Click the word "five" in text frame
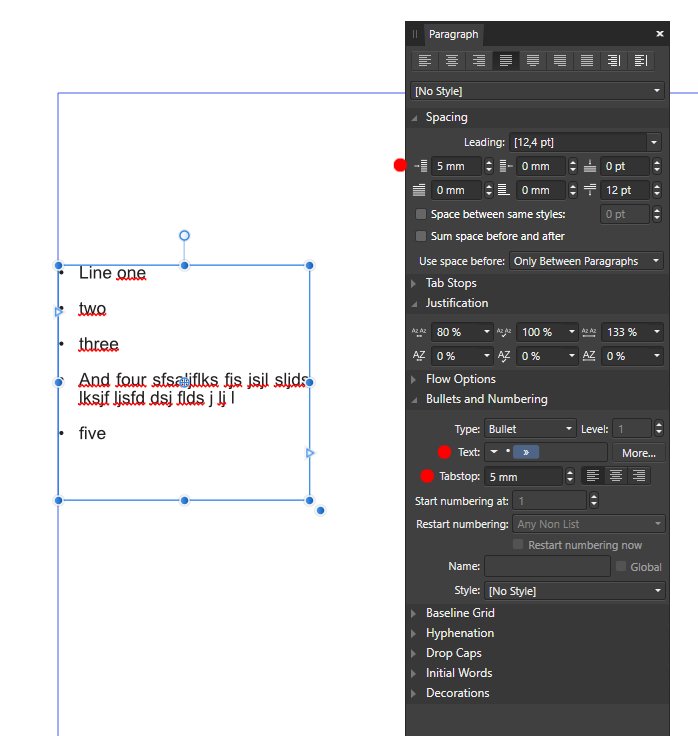The width and height of the screenshot is (698, 736). (x=92, y=433)
